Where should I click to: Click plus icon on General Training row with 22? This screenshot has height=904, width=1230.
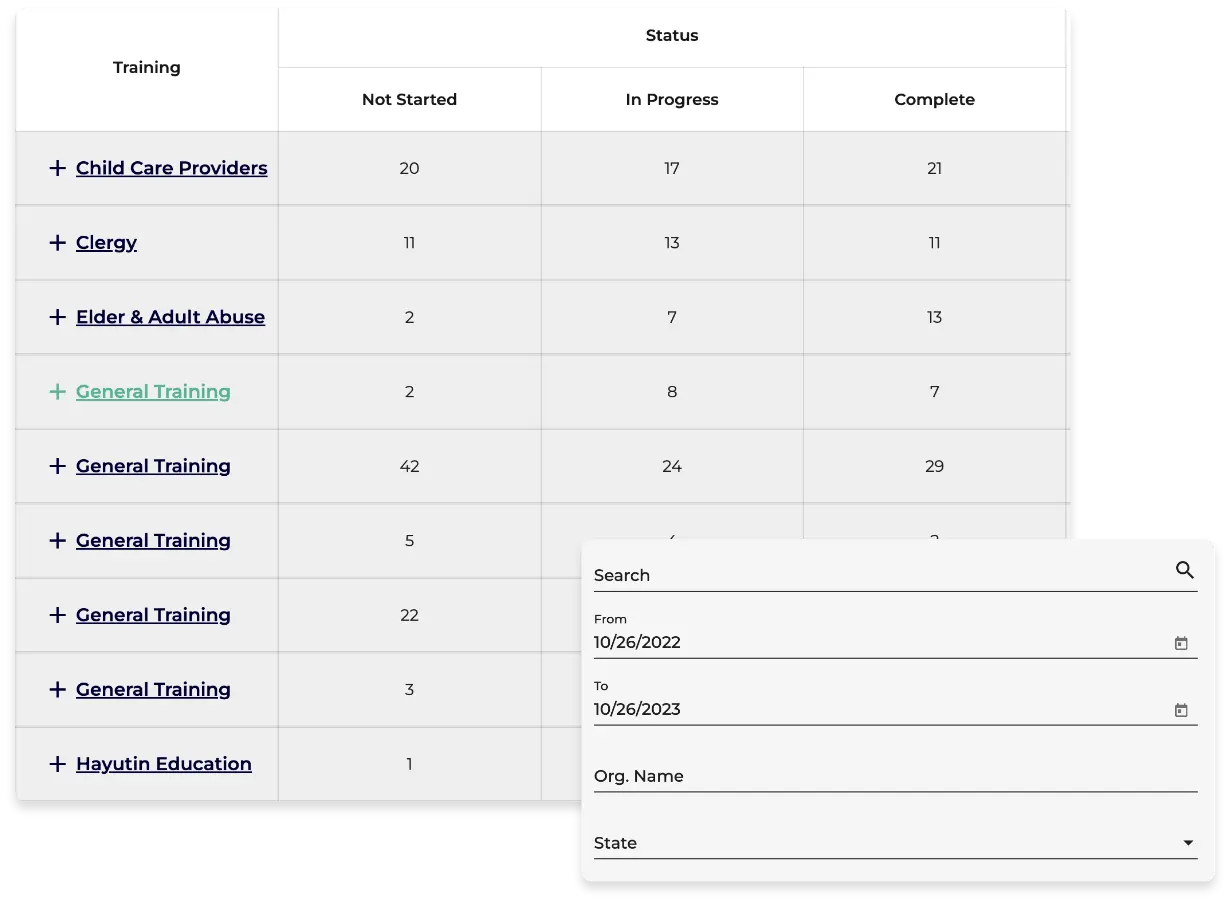tap(58, 615)
